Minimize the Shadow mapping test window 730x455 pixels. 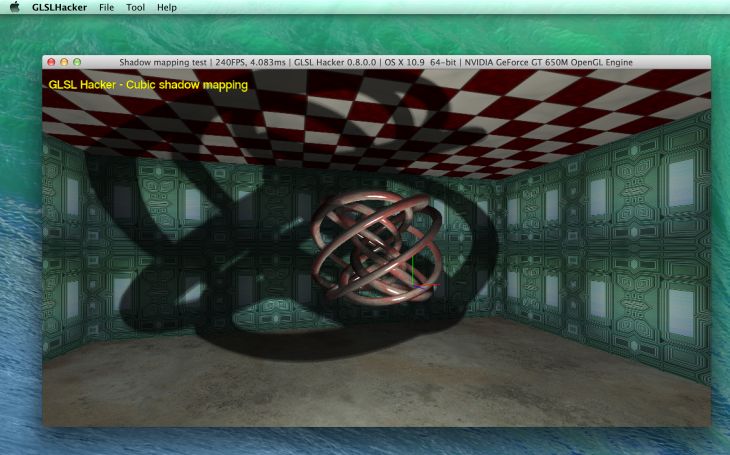point(64,62)
